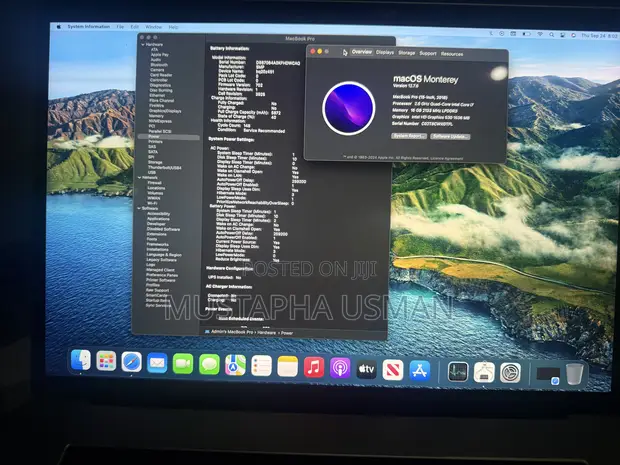The height and width of the screenshot is (465, 620).
Task: Select Memory in the sidebar
Action: click(x=156, y=116)
